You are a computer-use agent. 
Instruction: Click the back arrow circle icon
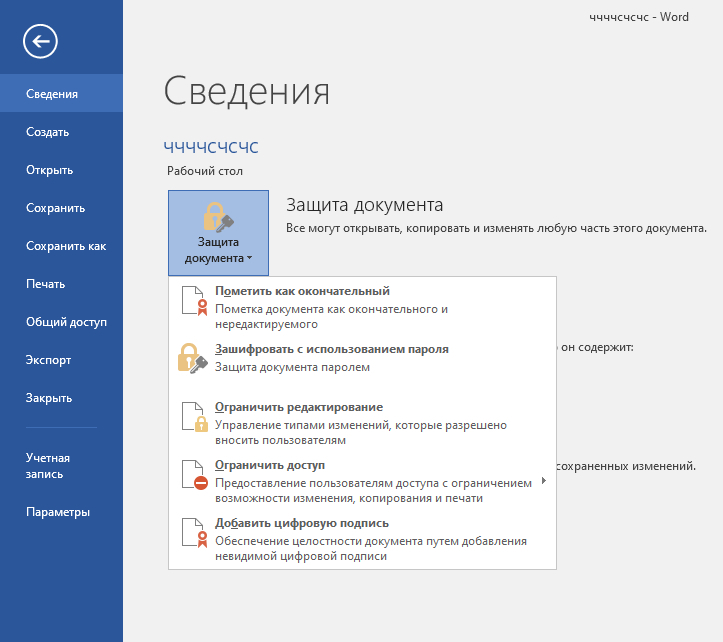coord(40,41)
